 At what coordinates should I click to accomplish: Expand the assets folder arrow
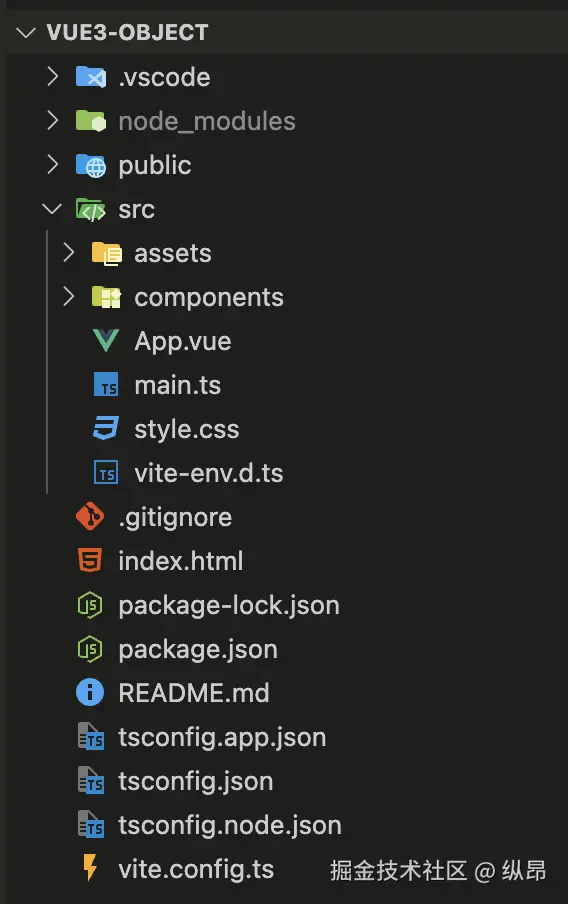click(69, 253)
